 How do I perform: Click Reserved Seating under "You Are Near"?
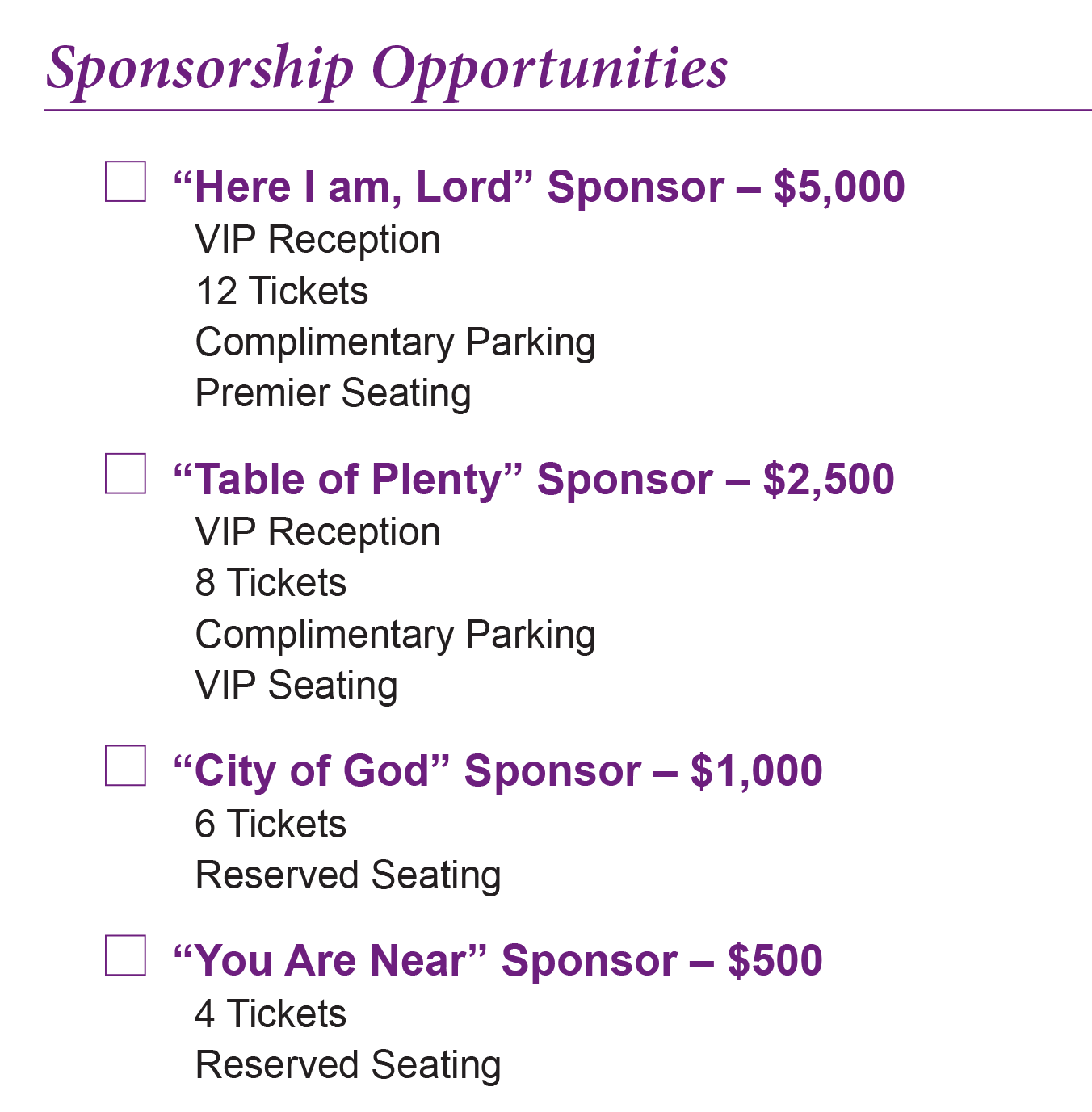pyautogui.click(x=348, y=1066)
